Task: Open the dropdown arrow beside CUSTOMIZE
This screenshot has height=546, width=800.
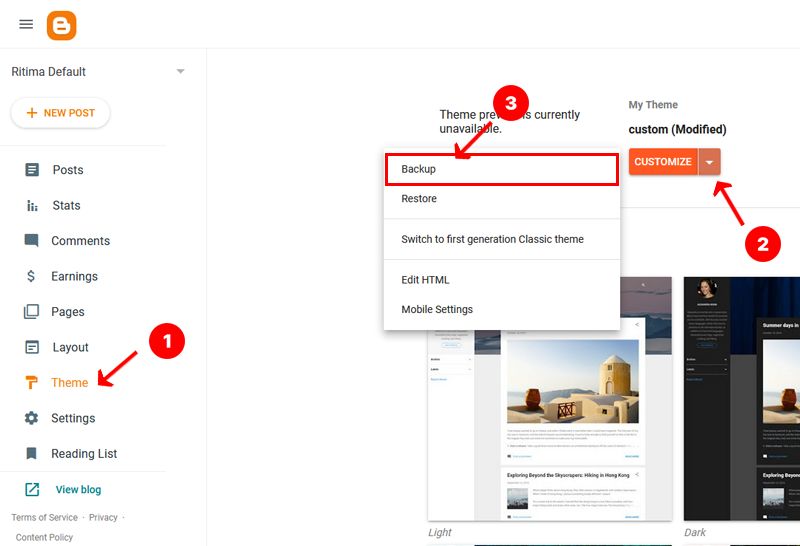Action: coord(709,162)
